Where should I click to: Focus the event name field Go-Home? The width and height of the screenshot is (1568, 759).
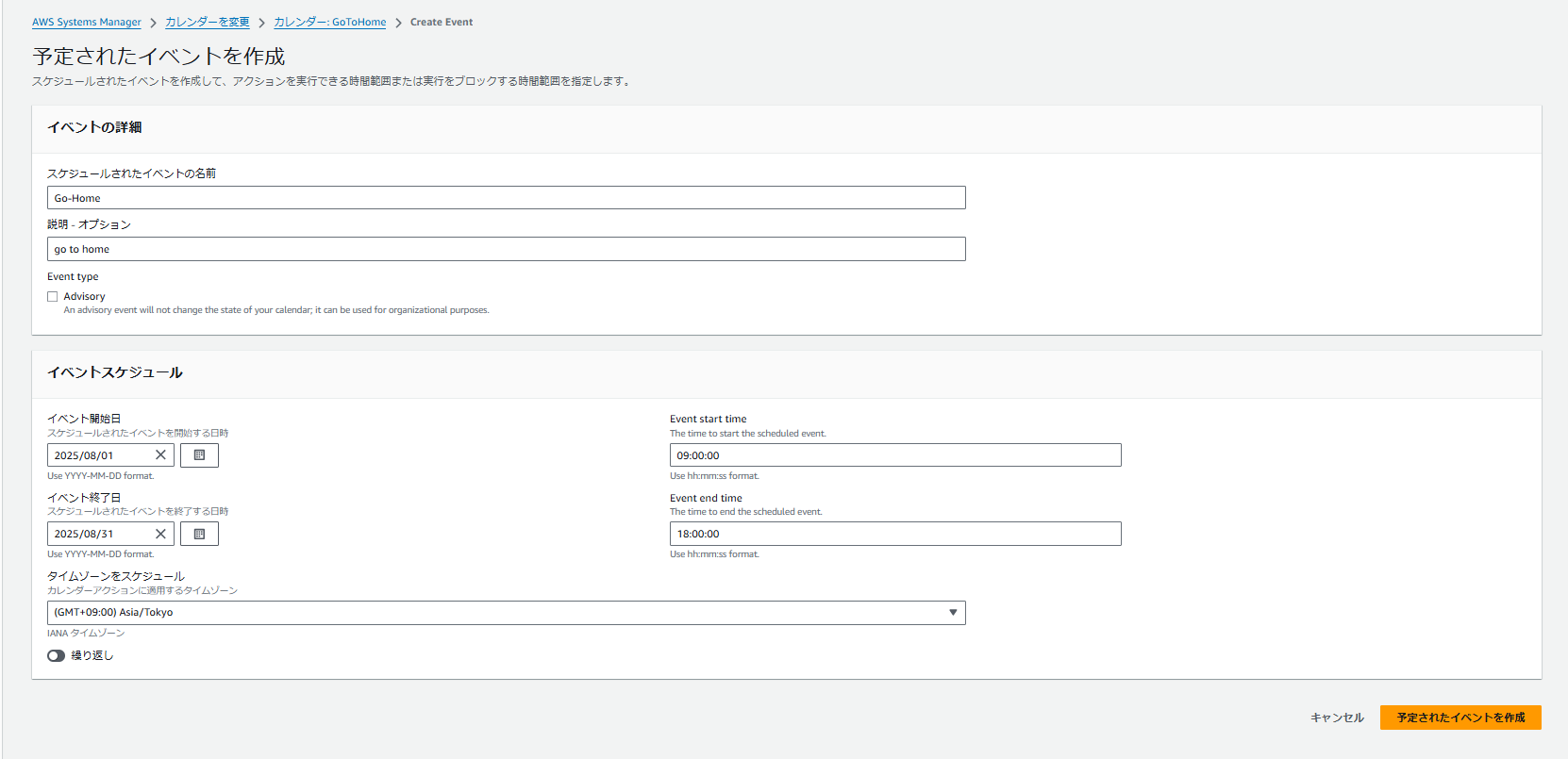(506, 198)
